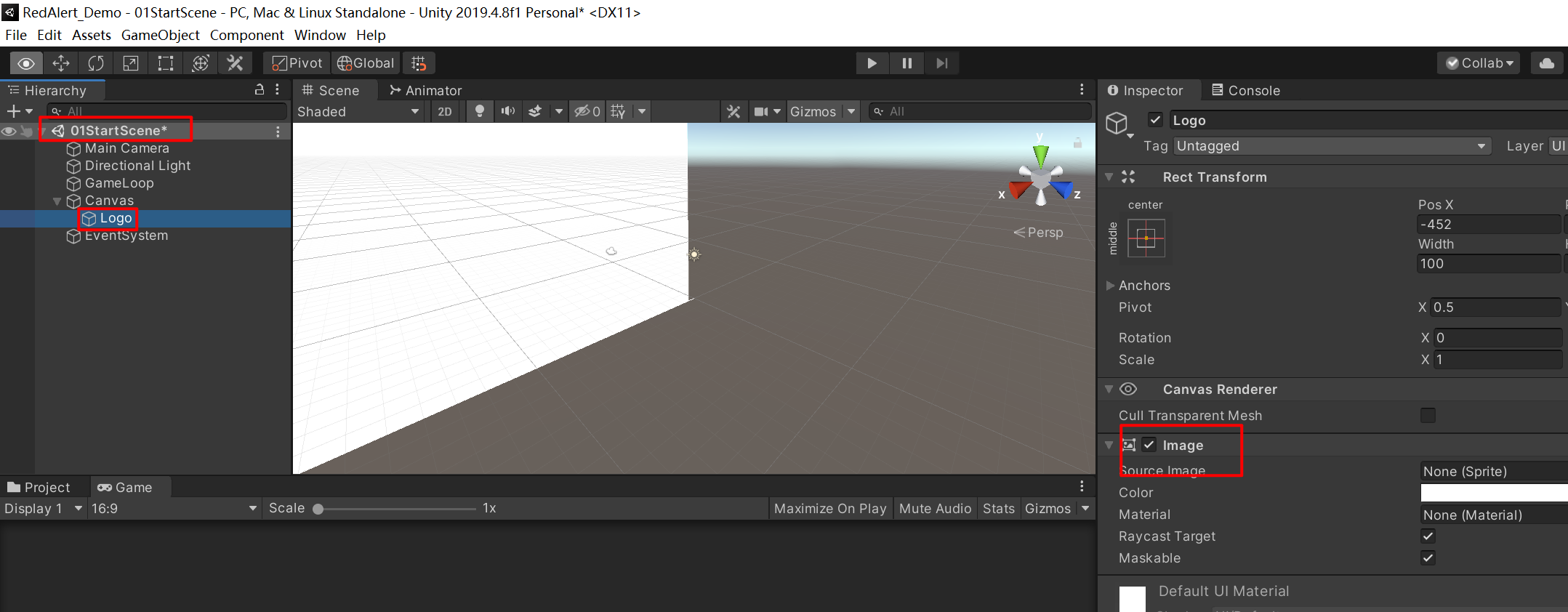Click the Game view Scale slider
Viewport: 1568px width, 612px height.
[x=396, y=509]
